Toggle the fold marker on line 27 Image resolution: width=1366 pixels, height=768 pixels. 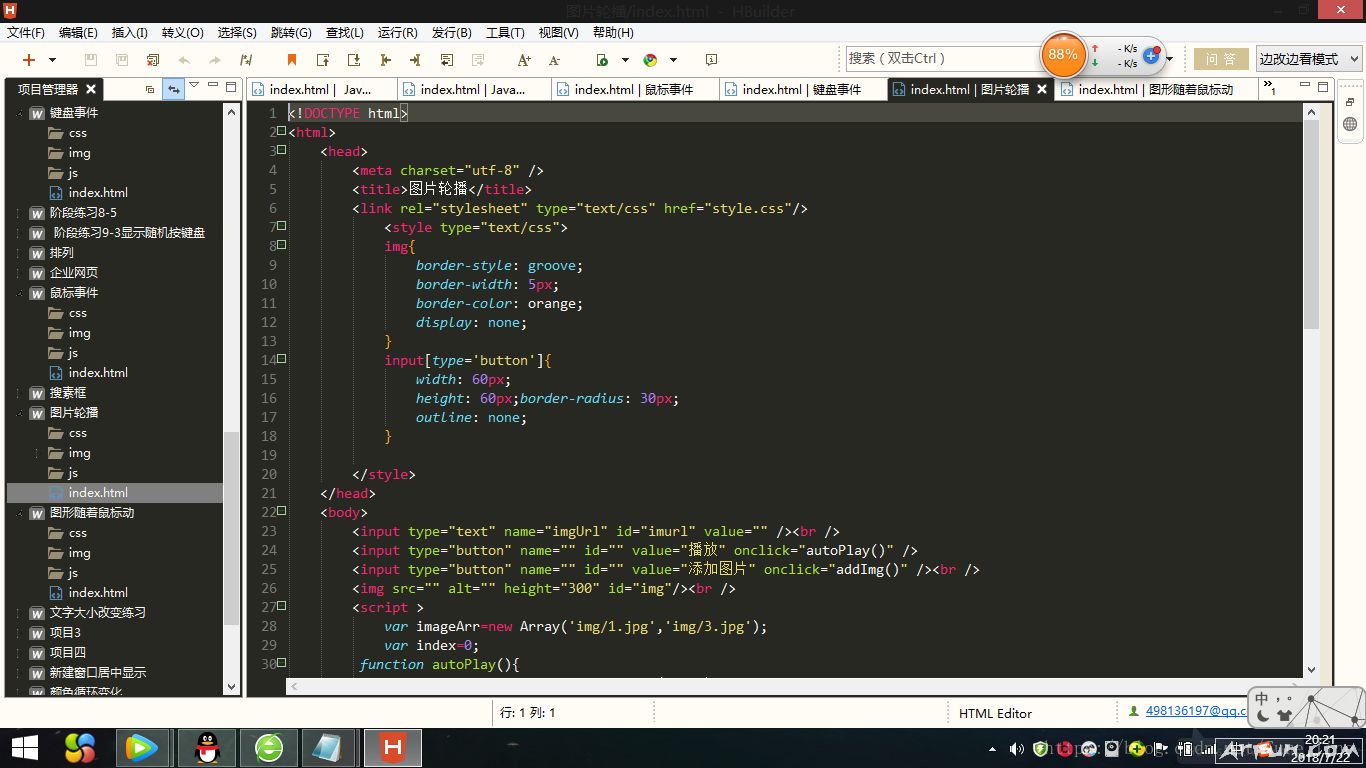click(x=282, y=607)
